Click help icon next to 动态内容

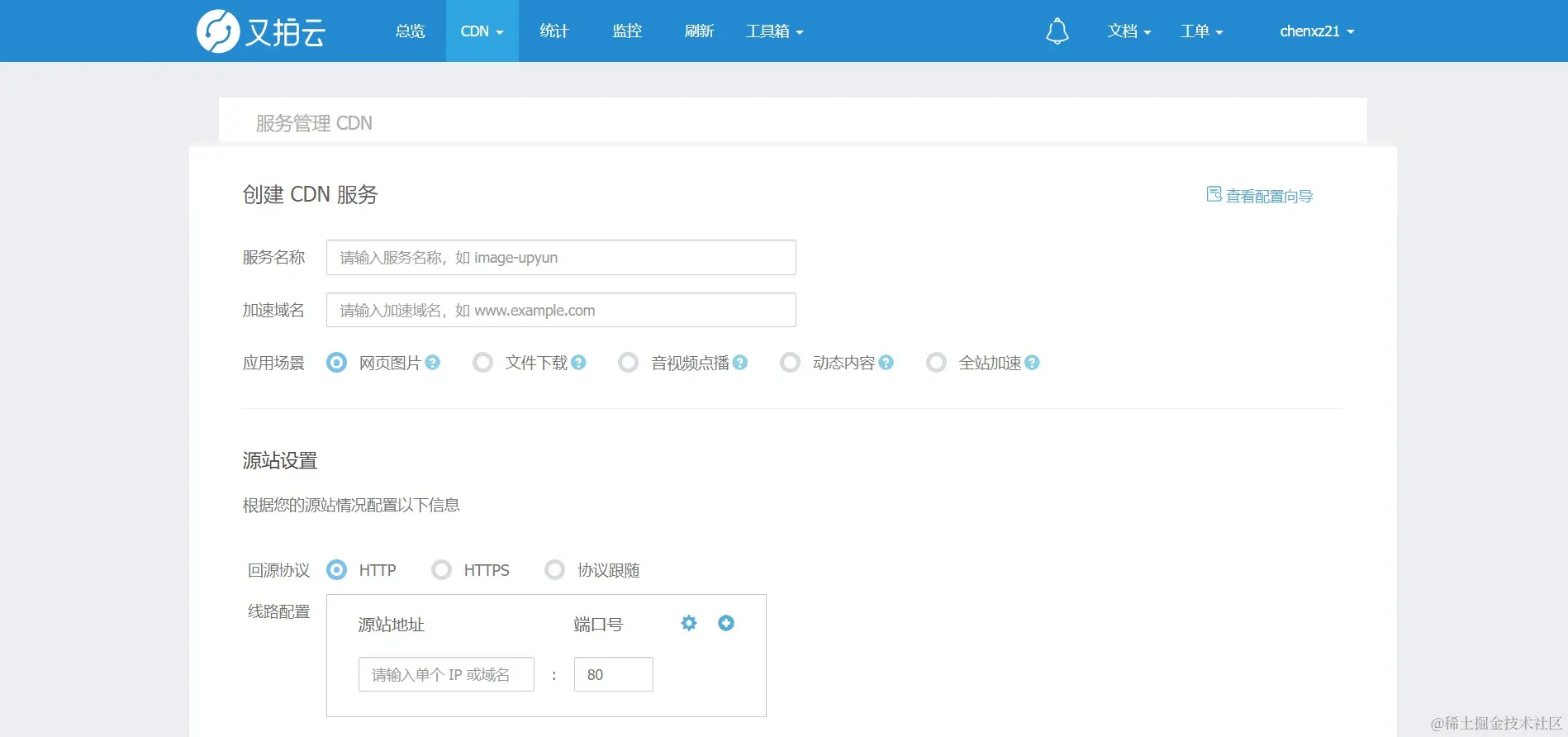(x=886, y=363)
